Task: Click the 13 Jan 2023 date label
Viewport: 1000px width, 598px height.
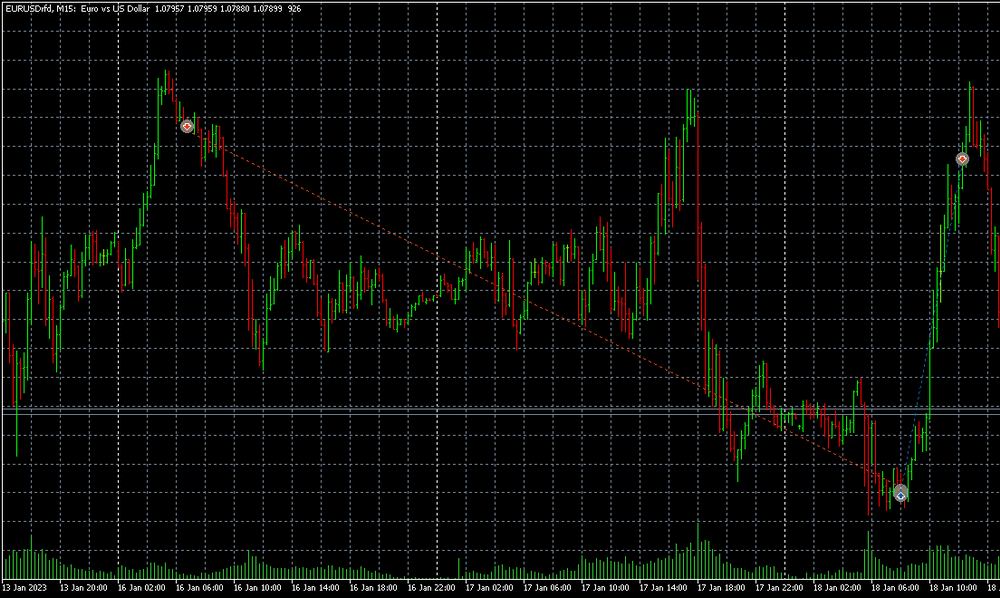Action: (x=25, y=588)
